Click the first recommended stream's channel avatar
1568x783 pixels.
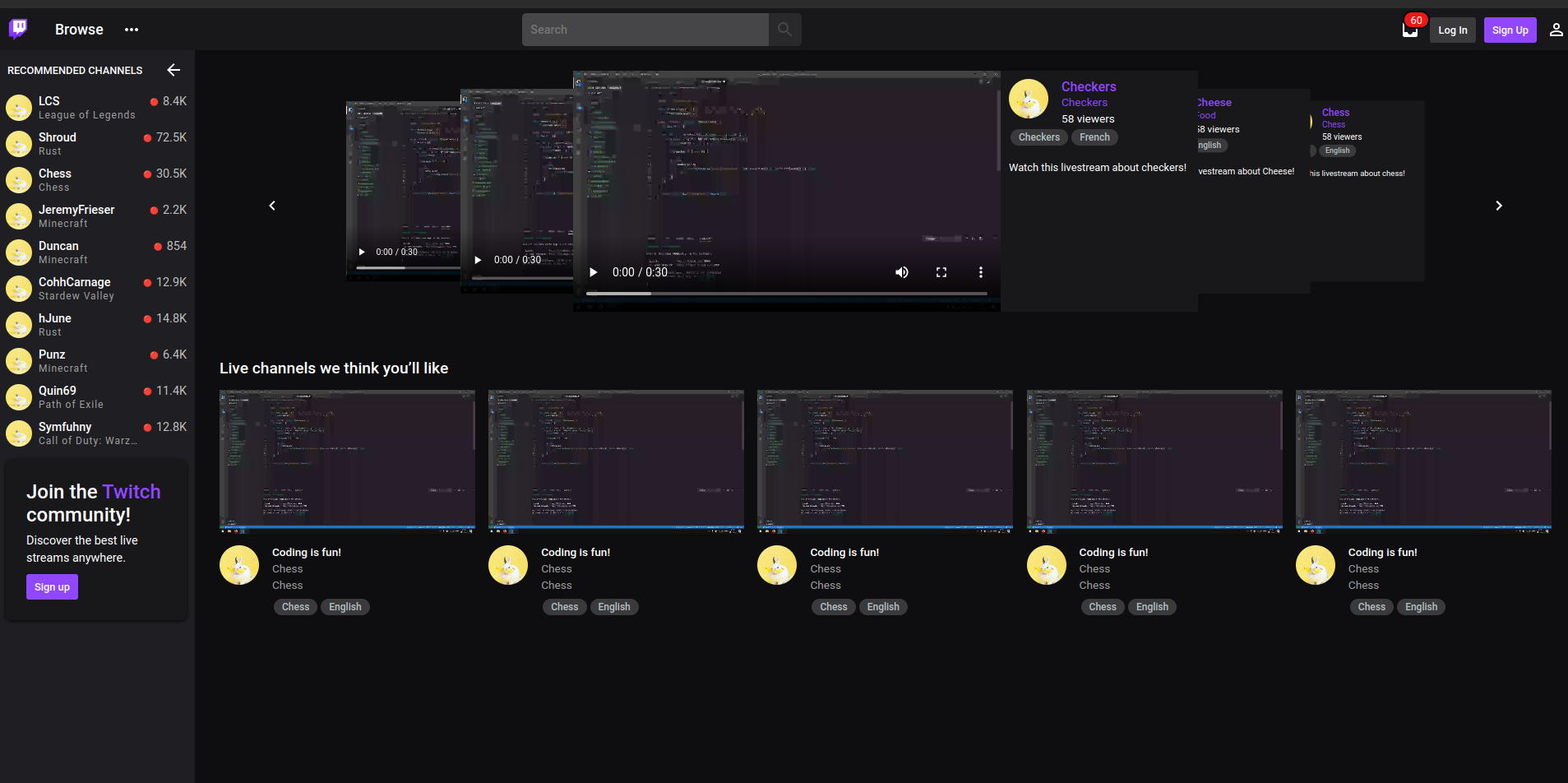click(x=239, y=565)
